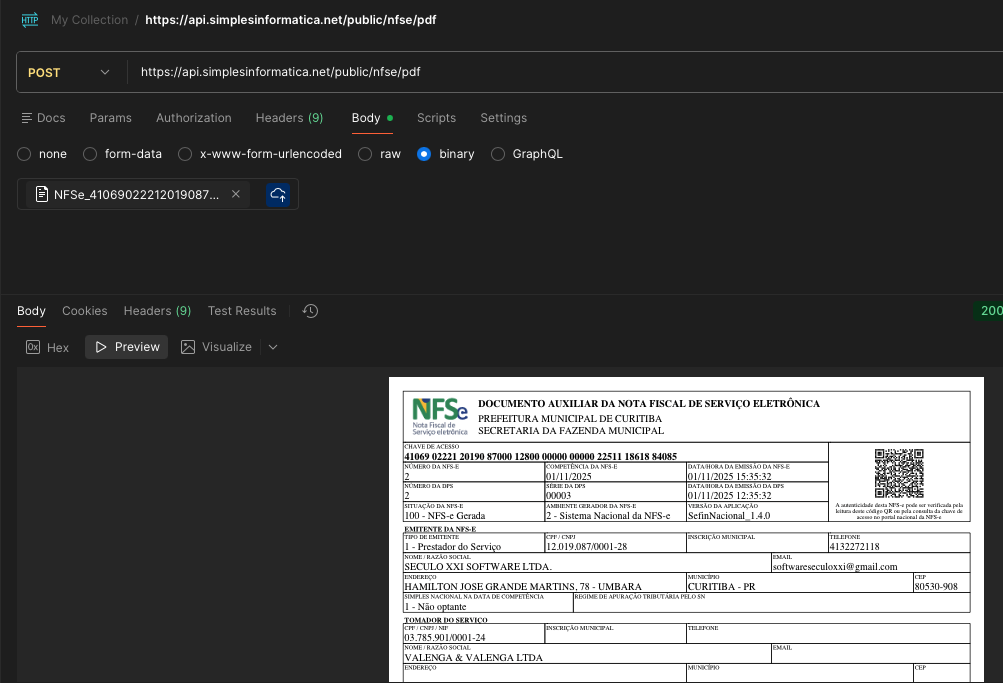Screen dimensions: 1003x683
Task: Select the Visualize response view
Action: click(217, 347)
